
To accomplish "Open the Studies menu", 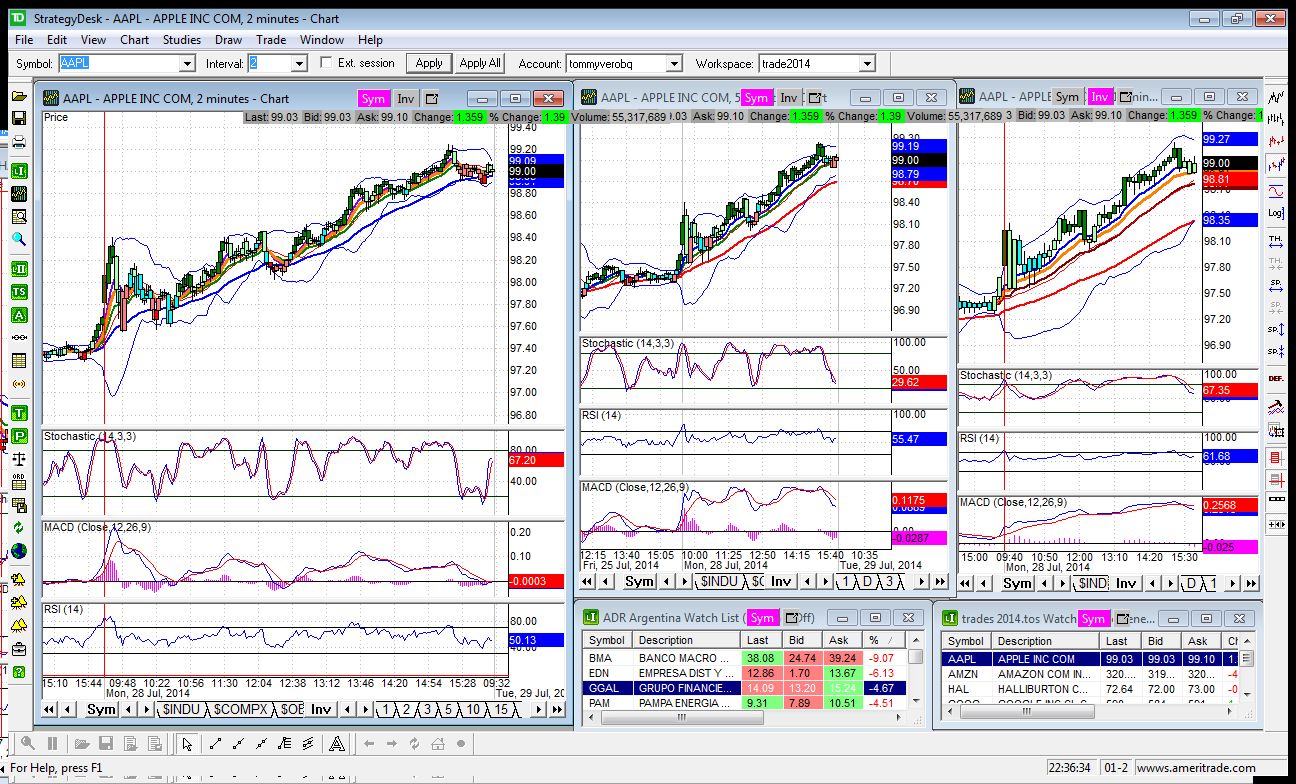I will (181, 40).
